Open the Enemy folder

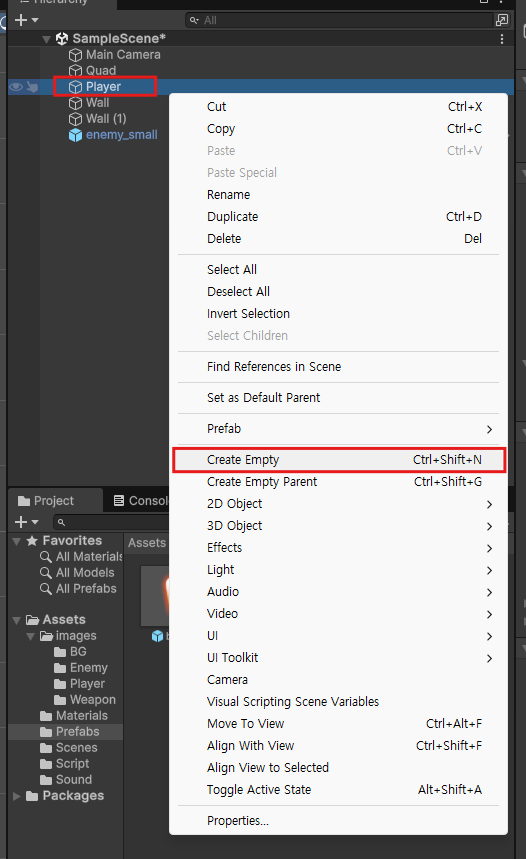tap(81, 668)
